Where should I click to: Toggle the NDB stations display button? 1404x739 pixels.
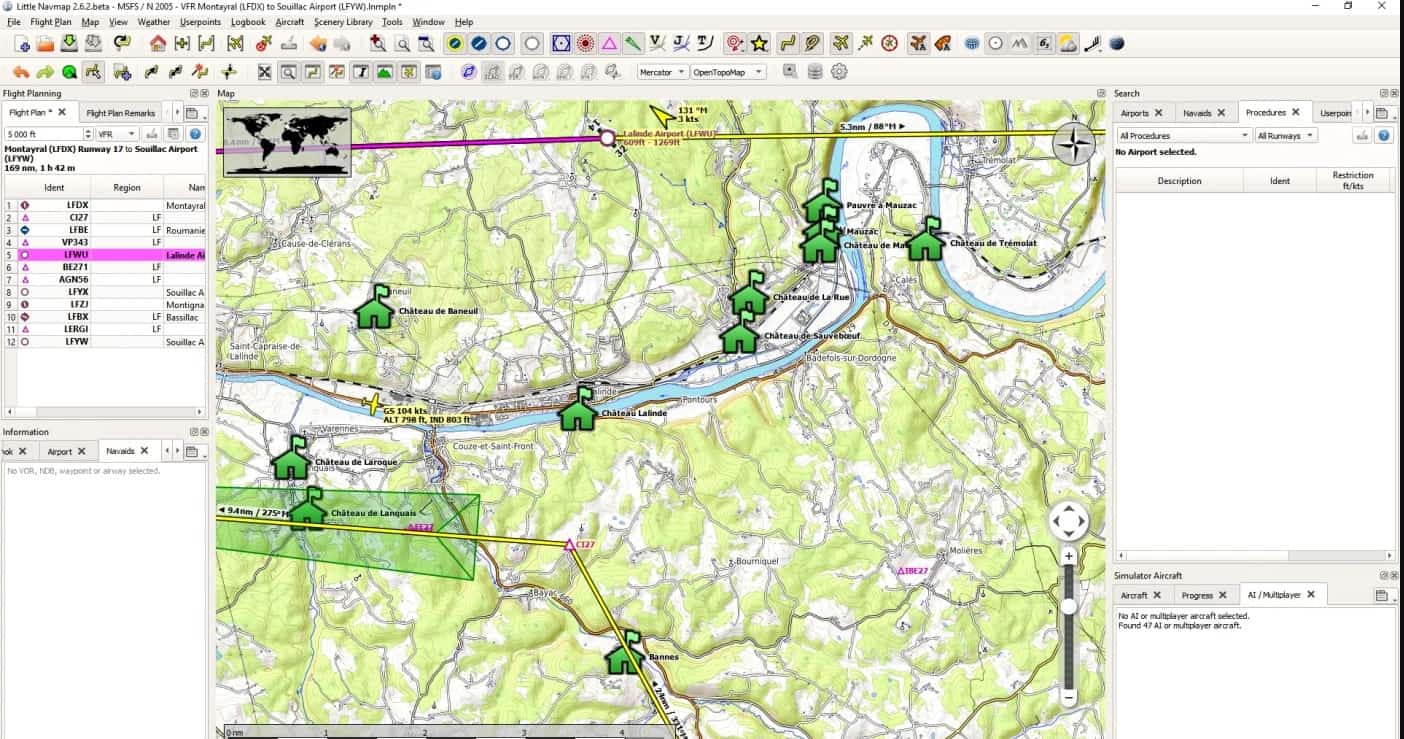tap(585, 43)
